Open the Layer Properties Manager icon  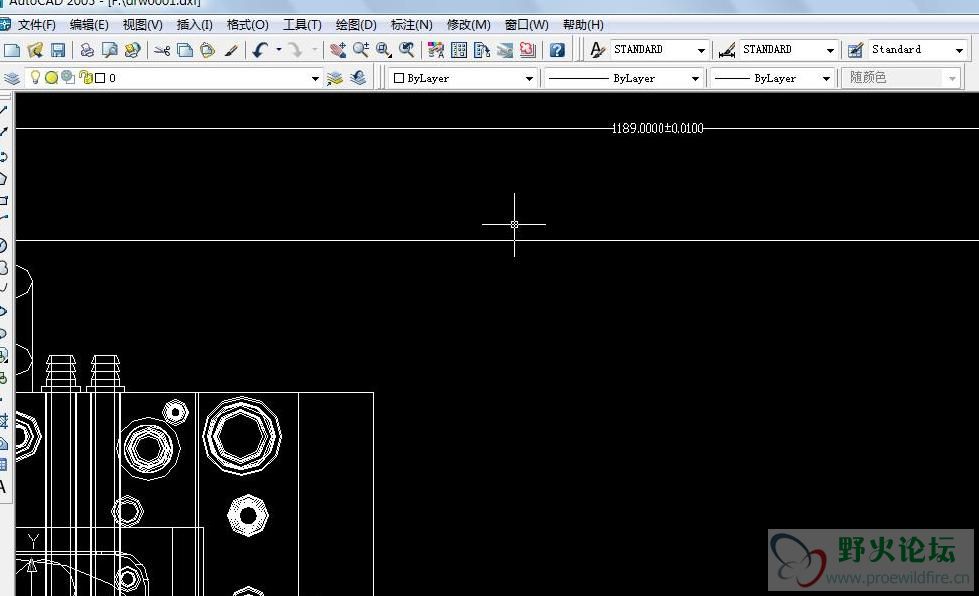(x=12, y=78)
